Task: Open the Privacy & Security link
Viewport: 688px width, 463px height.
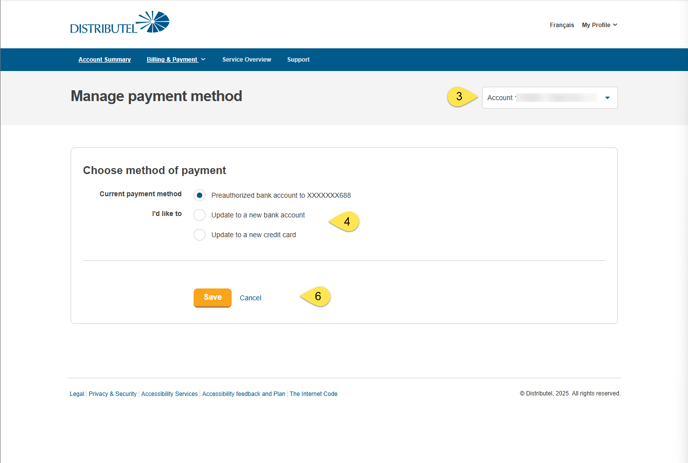Action: pos(113,394)
